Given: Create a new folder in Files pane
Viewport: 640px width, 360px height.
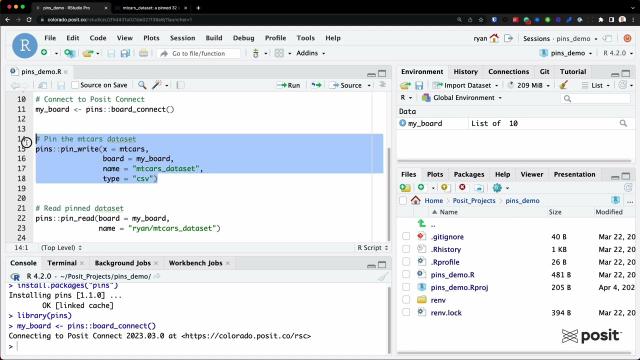Looking at the screenshot, I should coord(405,188).
